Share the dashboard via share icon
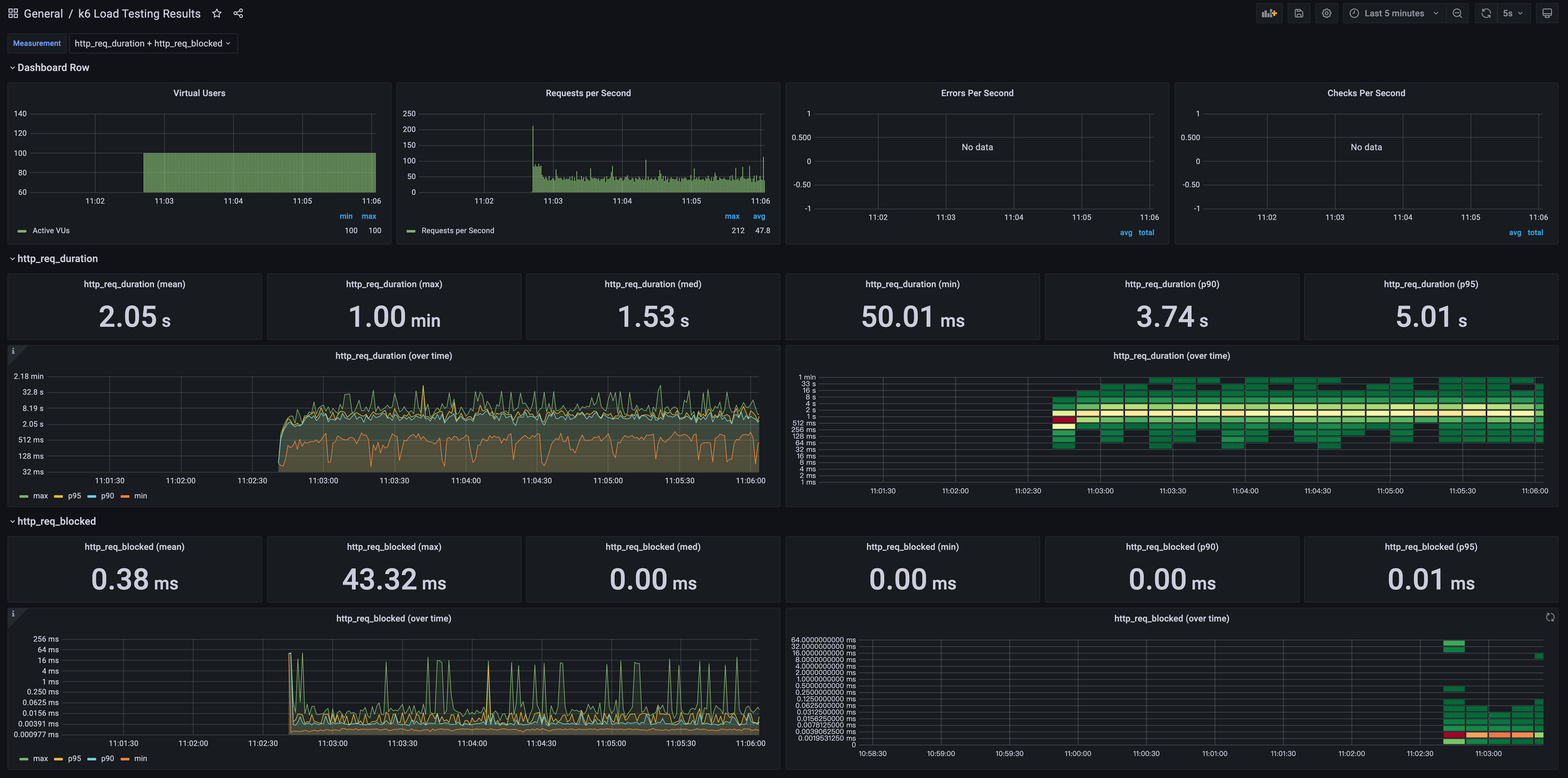The width and height of the screenshot is (1568, 778). tap(238, 14)
